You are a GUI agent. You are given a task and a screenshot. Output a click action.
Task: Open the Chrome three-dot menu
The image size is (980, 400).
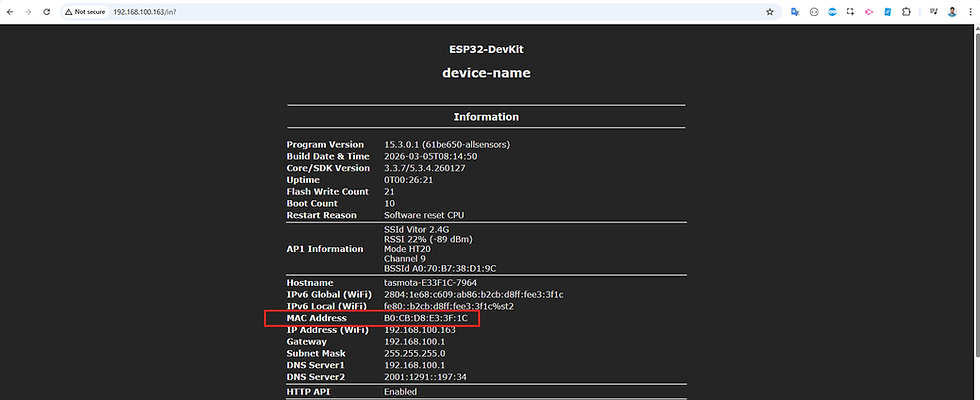pos(970,12)
